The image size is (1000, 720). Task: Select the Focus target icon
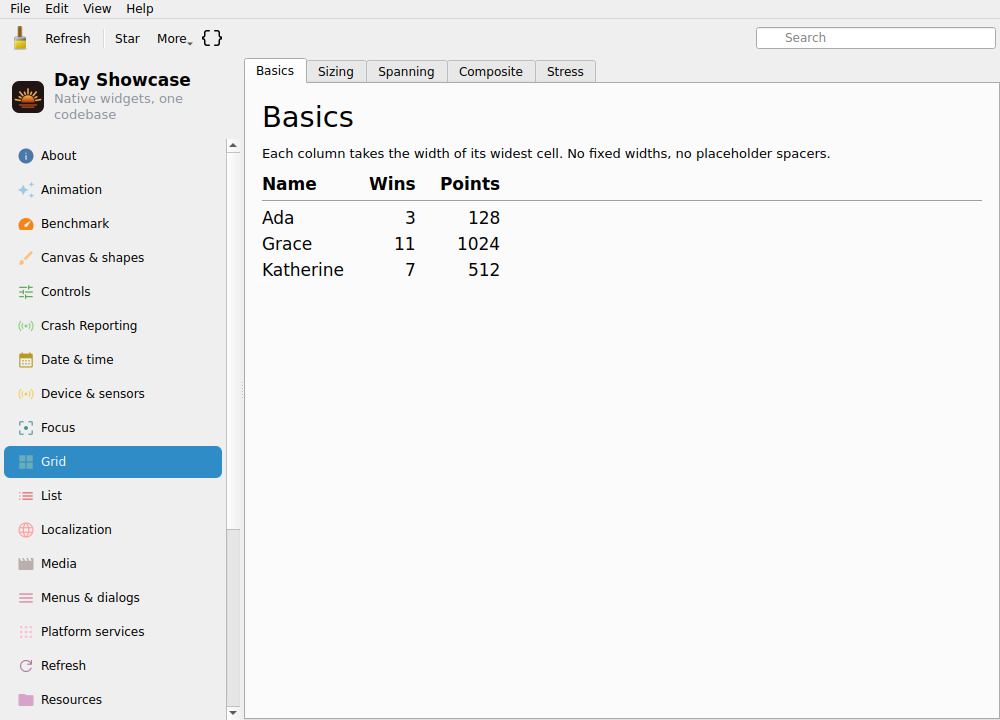tap(26, 428)
